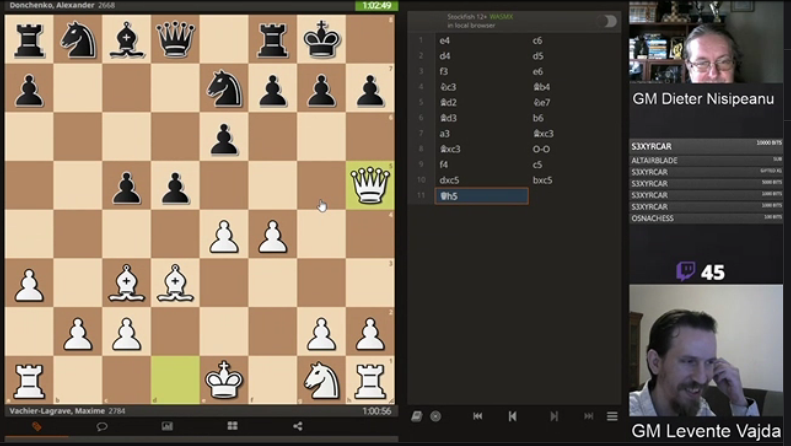Click the white knight on g1
The height and width of the screenshot is (446, 791).
tap(321, 380)
